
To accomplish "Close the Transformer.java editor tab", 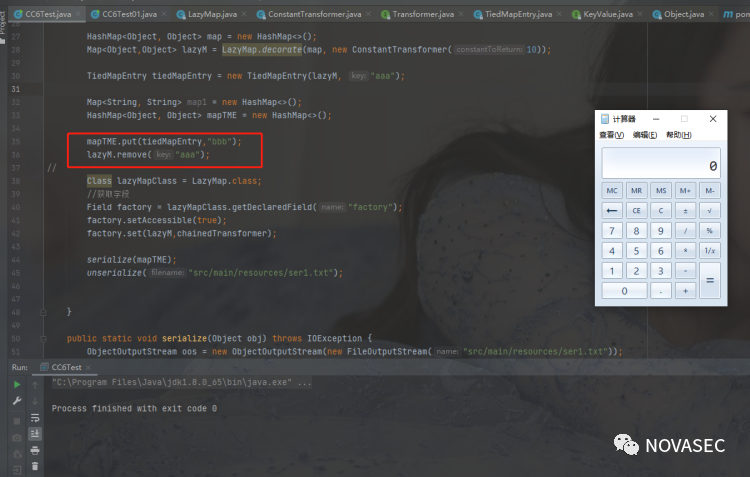I will point(461,14).
